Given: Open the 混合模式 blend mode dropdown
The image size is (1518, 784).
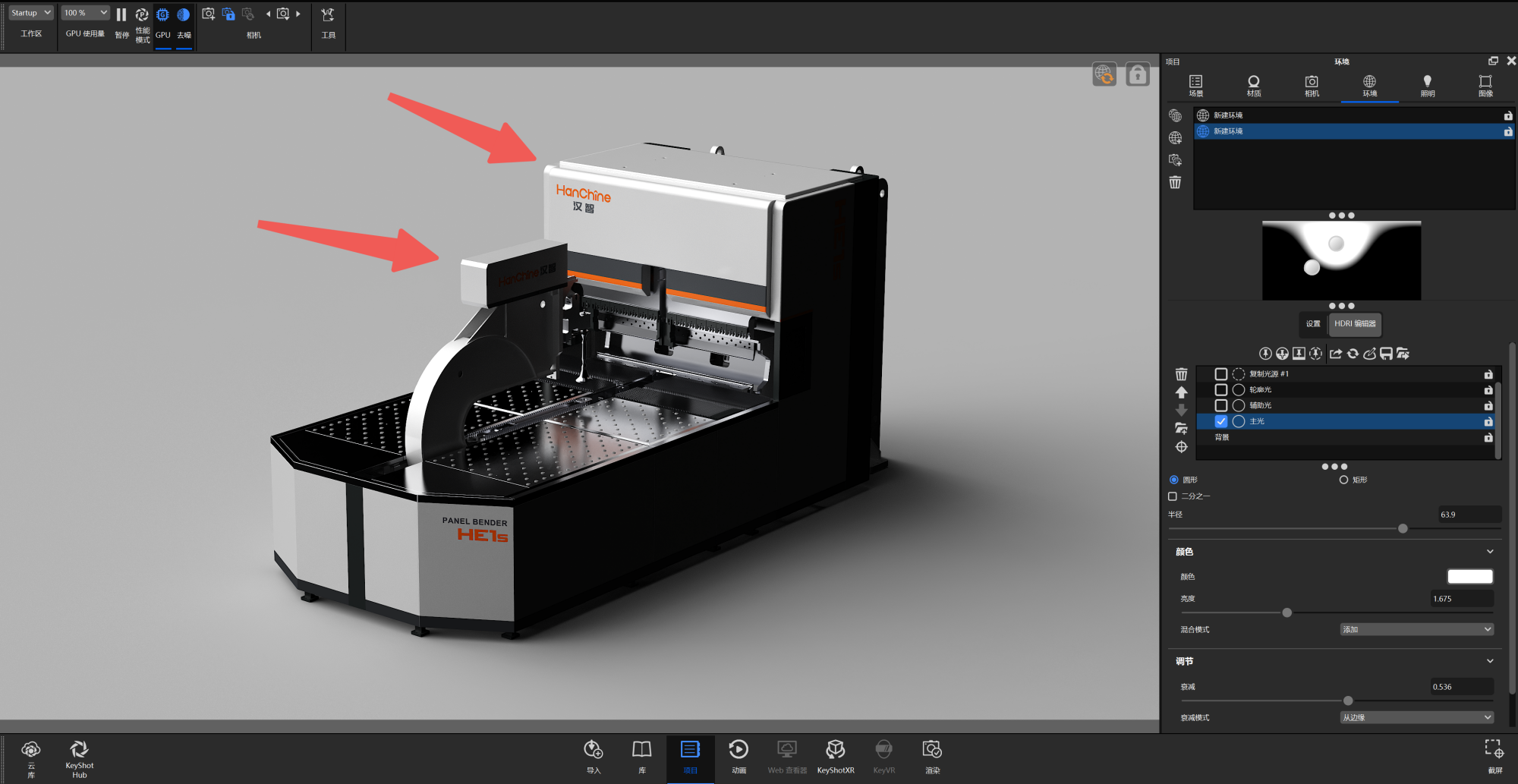Looking at the screenshot, I should pyautogui.click(x=1416, y=629).
